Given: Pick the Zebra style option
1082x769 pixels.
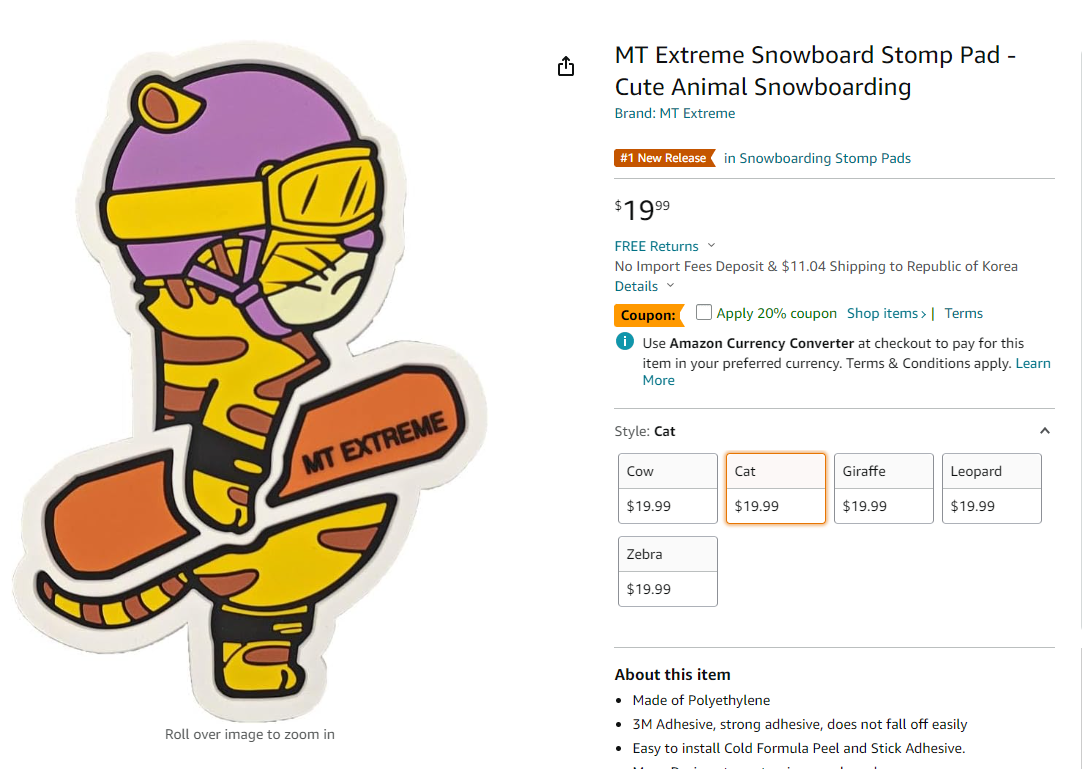Looking at the screenshot, I should tap(667, 572).
